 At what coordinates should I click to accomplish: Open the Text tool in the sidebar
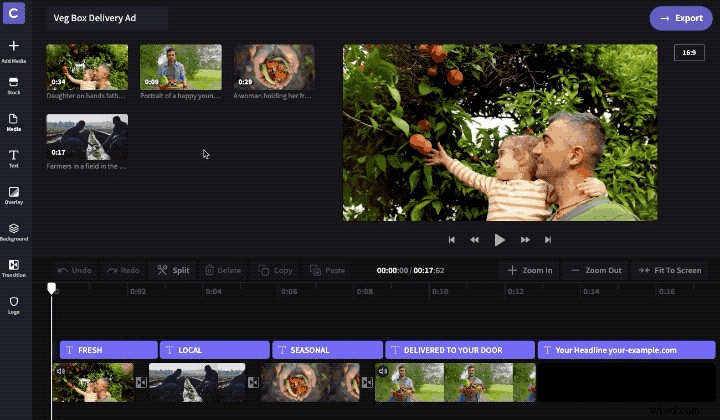[14, 159]
